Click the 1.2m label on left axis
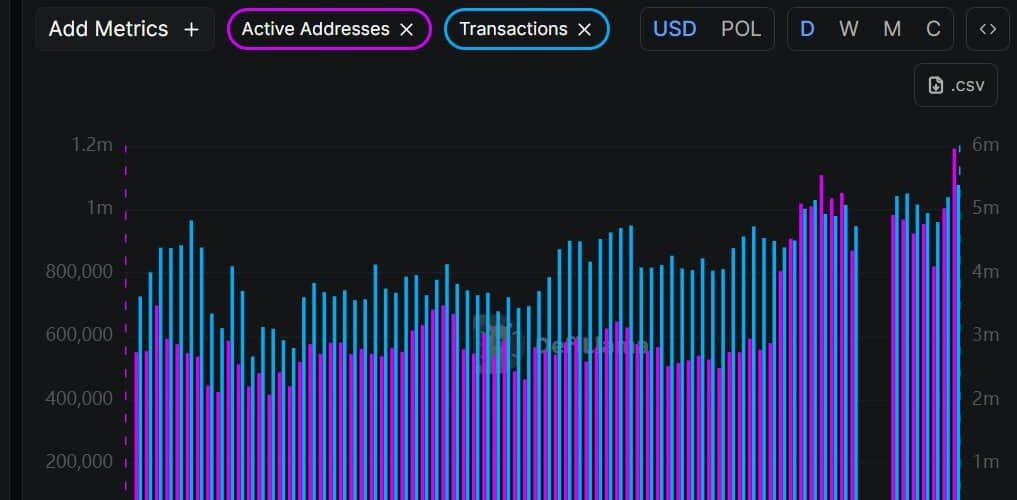 92,145
